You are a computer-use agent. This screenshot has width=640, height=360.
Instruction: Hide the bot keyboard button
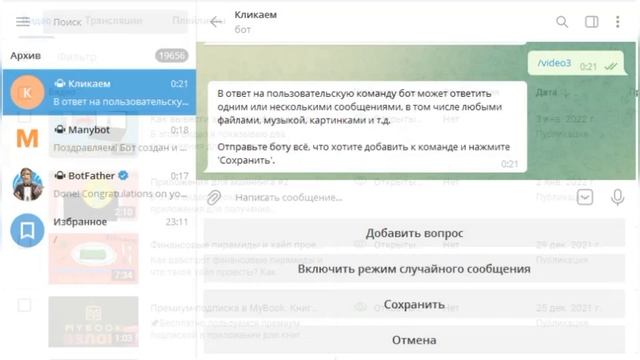pos(585,198)
